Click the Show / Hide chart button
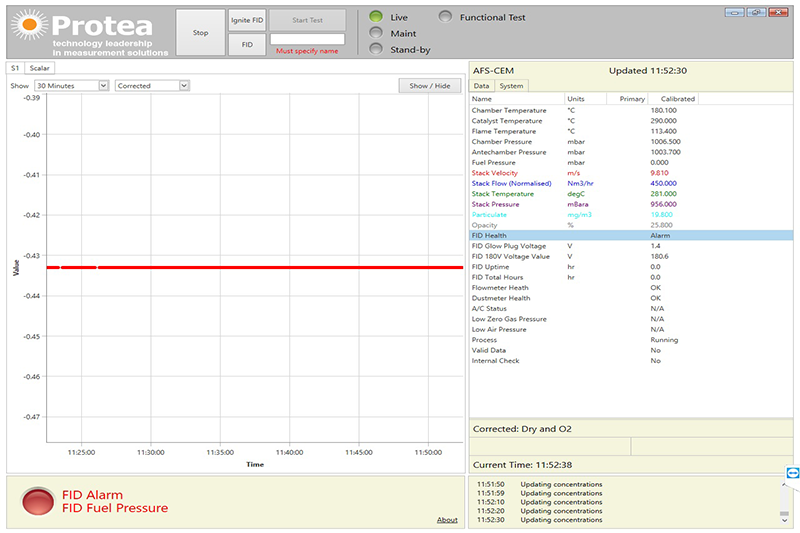 pyautogui.click(x=430, y=86)
